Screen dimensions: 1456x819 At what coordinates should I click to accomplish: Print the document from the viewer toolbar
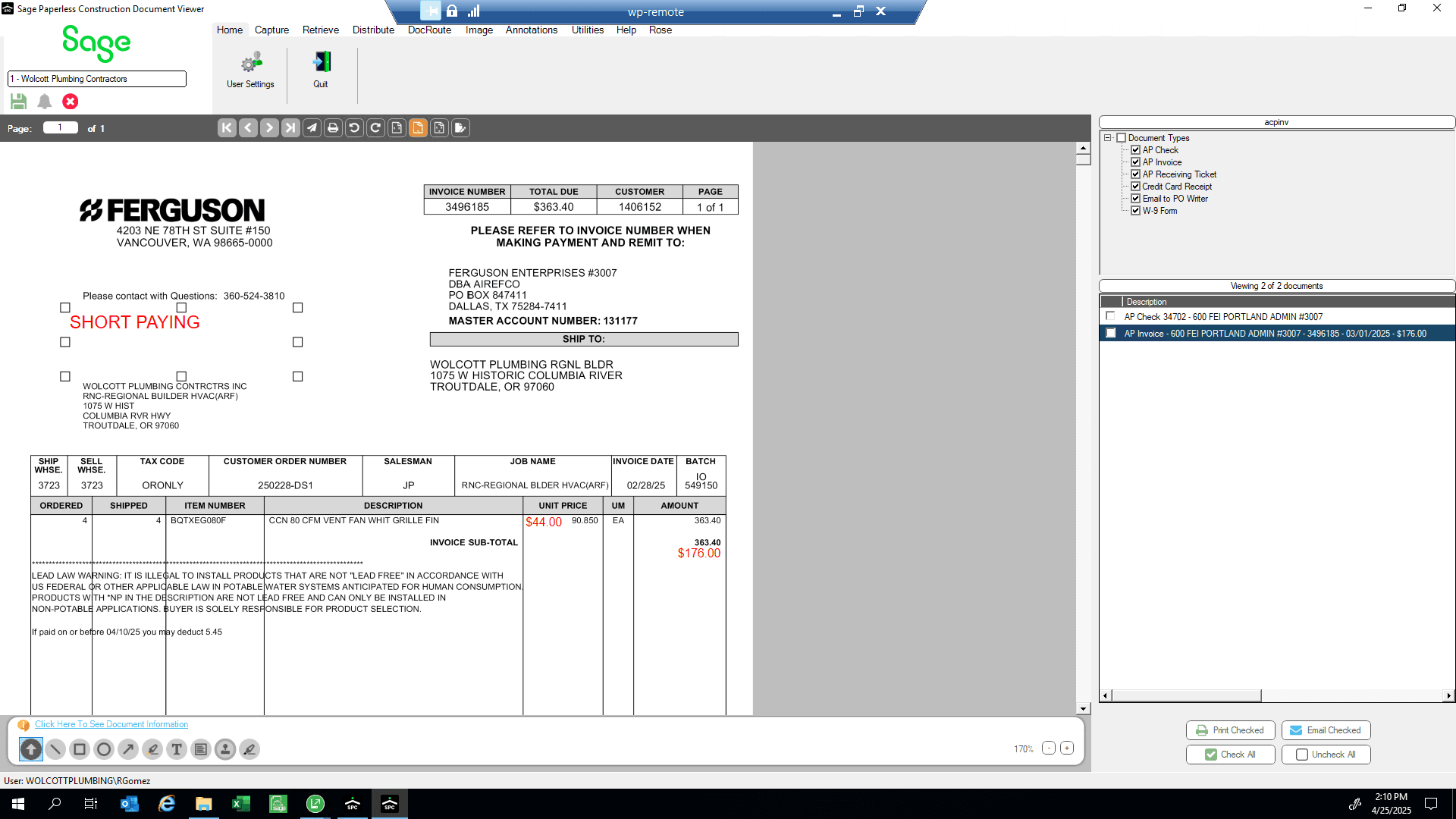tap(333, 127)
